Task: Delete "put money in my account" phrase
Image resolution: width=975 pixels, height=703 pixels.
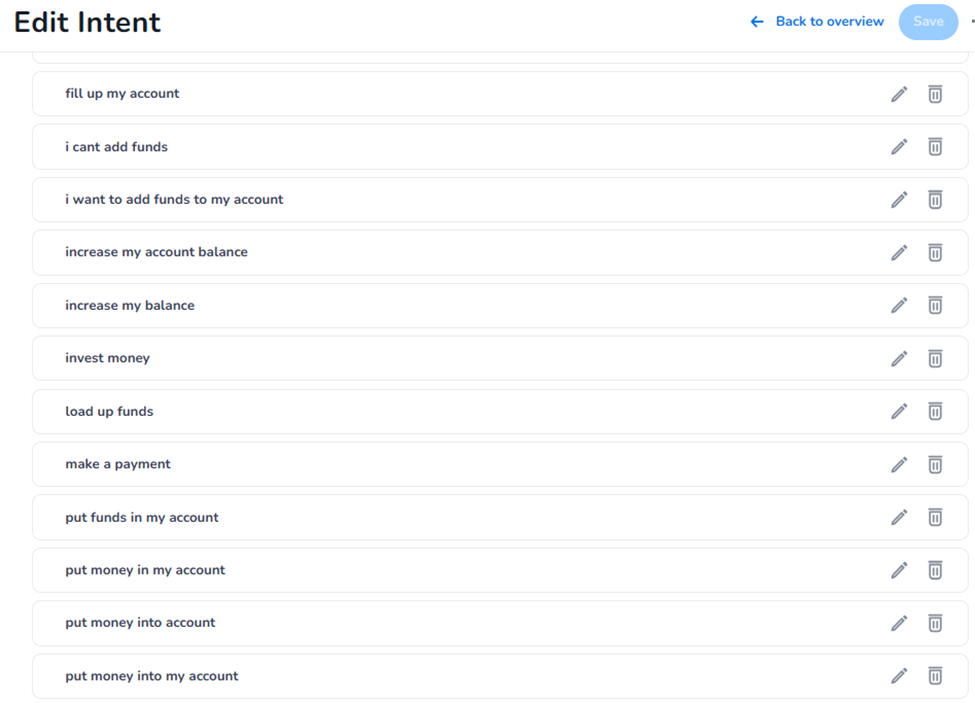Action: pyautogui.click(x=935, y=570)
